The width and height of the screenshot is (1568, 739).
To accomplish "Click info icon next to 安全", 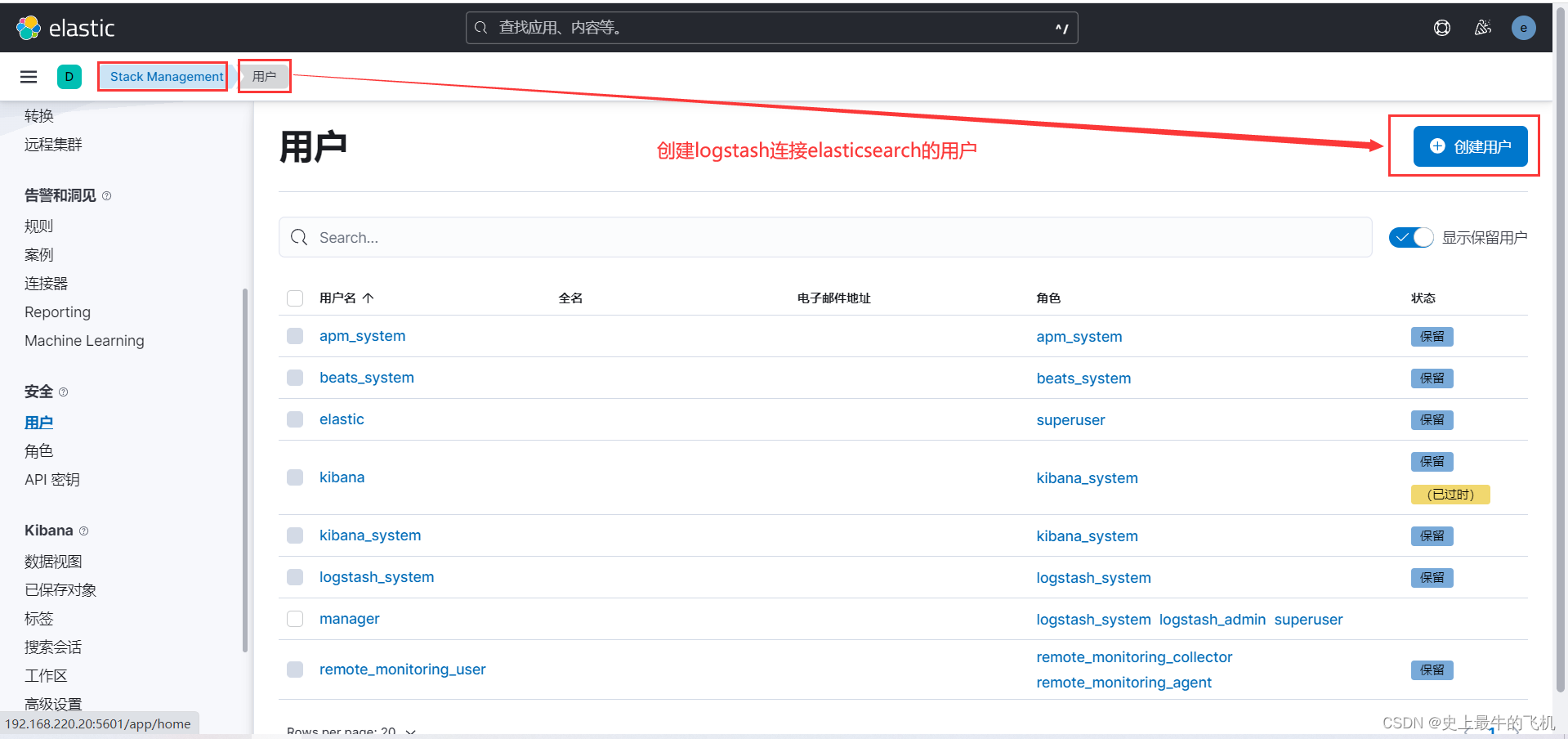I will pos(64,392).
